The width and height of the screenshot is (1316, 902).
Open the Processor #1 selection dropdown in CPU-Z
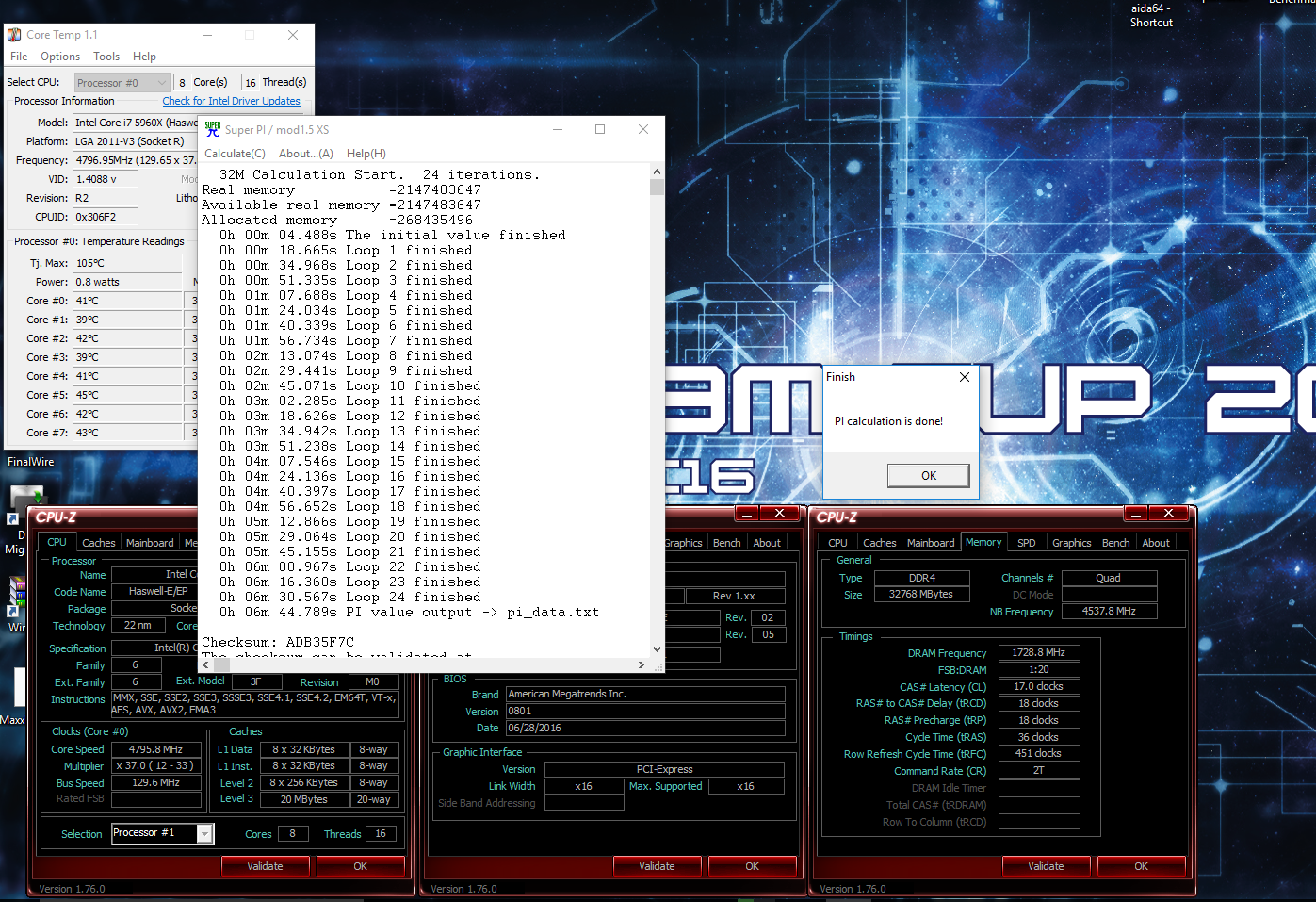coord(204,833)
